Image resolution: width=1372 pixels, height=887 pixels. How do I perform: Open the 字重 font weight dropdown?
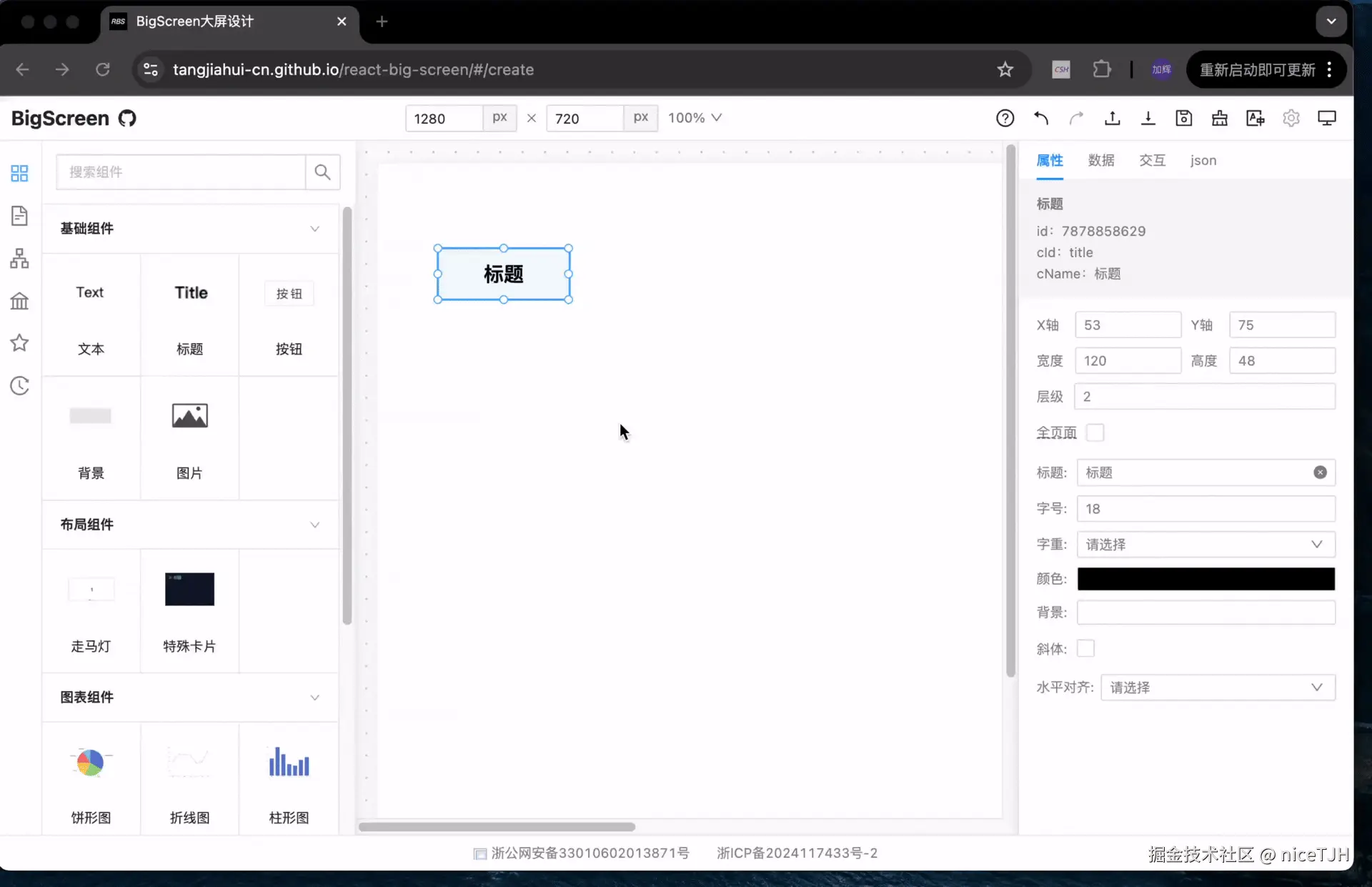coord(1206,545)
